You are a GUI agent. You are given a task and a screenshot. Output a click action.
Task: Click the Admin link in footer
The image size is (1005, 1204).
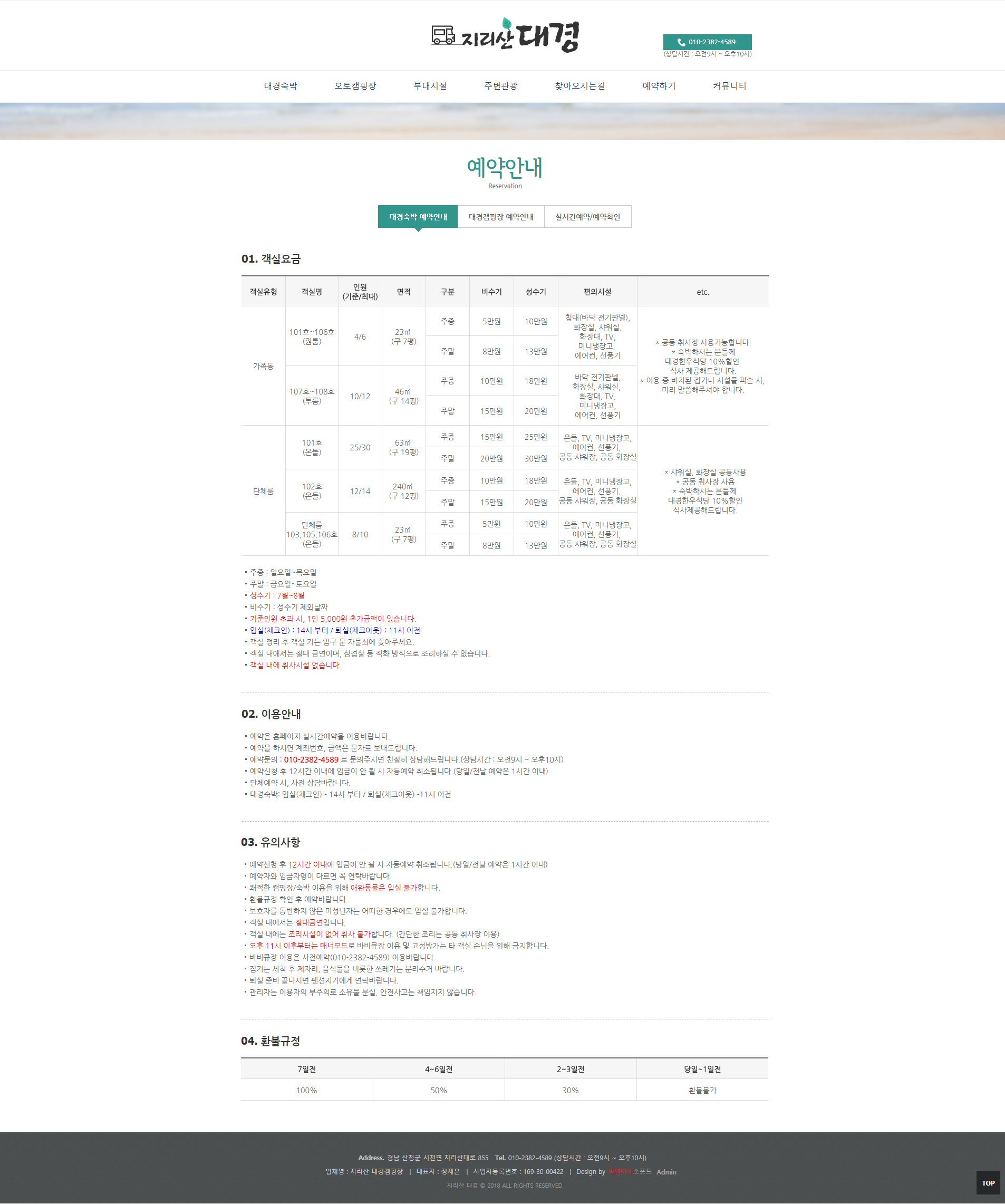coord(666,1172)
